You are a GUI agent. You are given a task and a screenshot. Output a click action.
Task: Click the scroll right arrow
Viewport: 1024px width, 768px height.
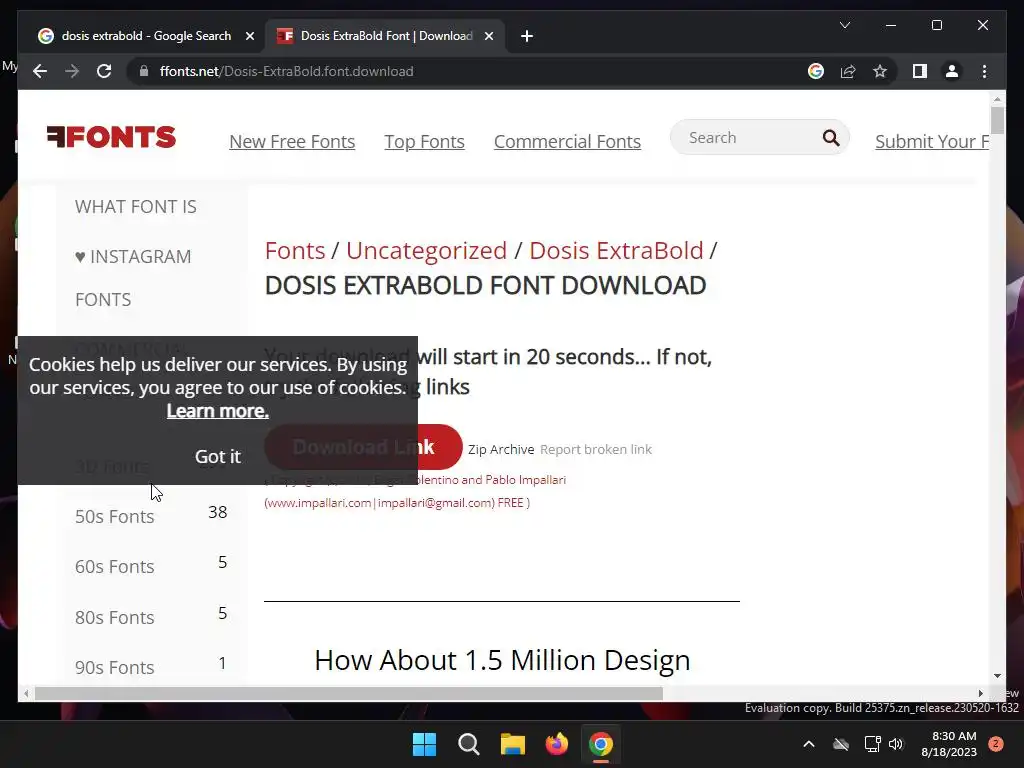tap(980, 694)
